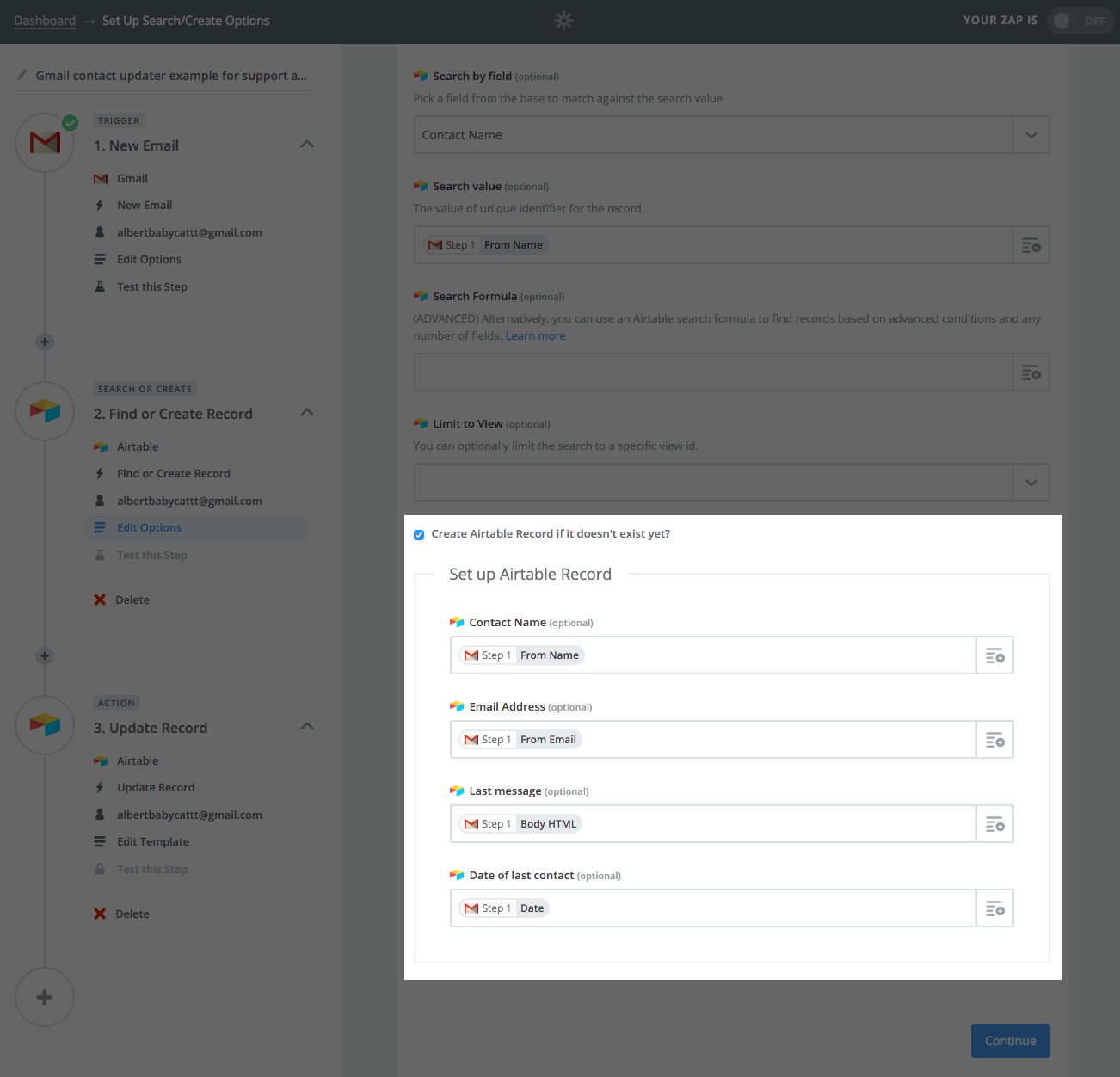This screenshot has width=1120, height=1077.
Task: Open insert-field menu for Search Formula
Action: [1031, 372]
